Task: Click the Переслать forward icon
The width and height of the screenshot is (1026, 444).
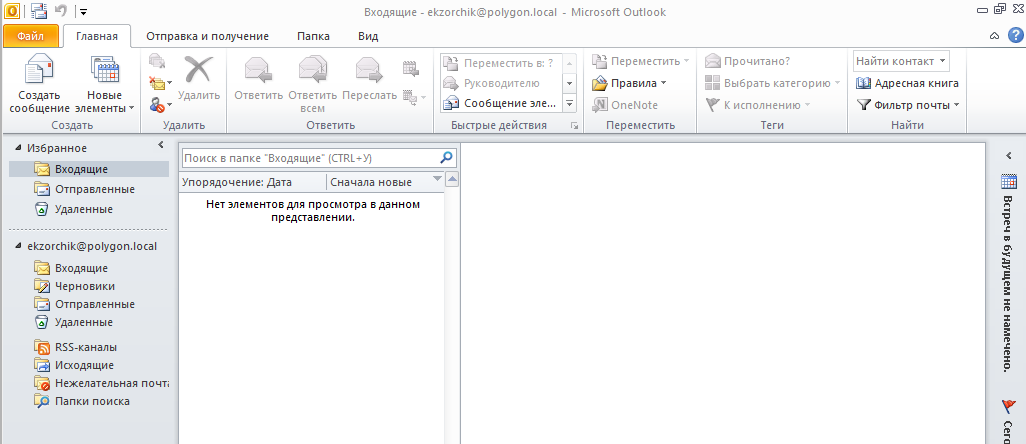Action: pos(369,78)
